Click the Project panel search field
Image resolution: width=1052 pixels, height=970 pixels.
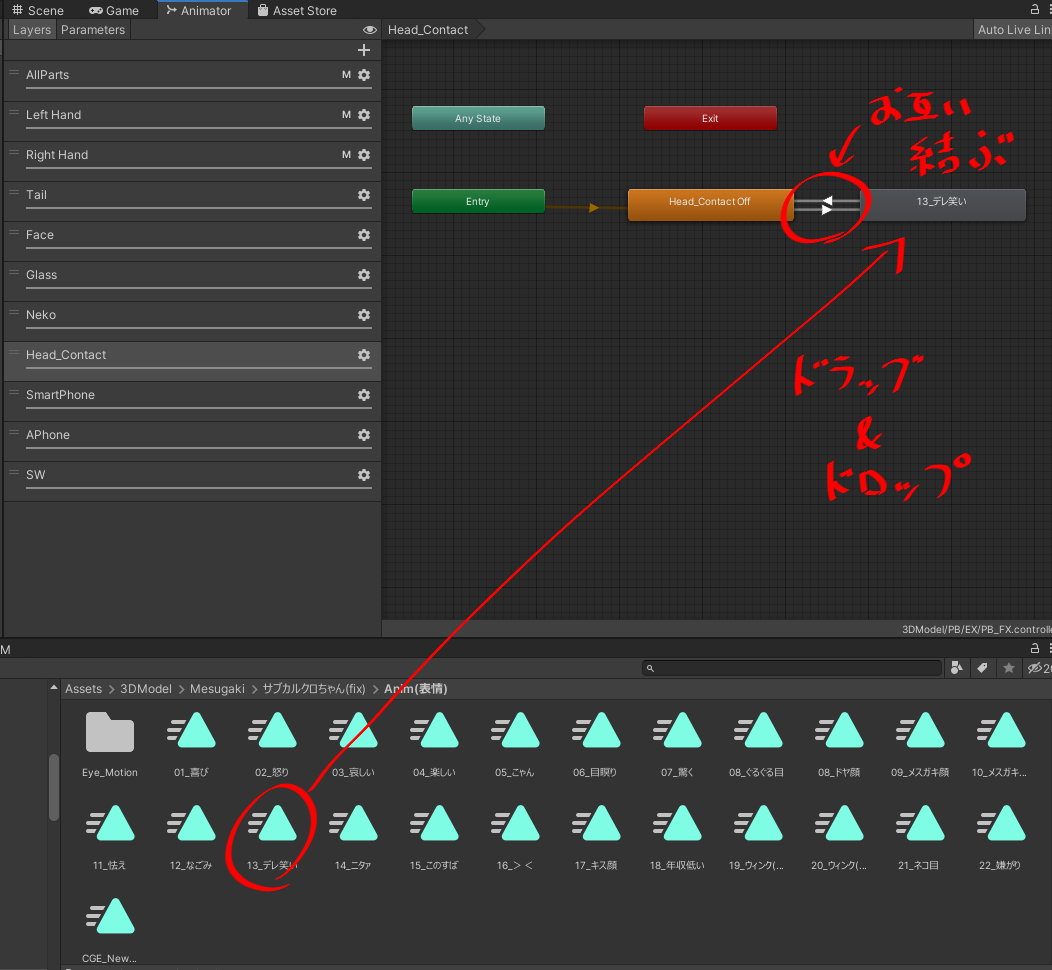pyautogui.click(x=795, y=668)
